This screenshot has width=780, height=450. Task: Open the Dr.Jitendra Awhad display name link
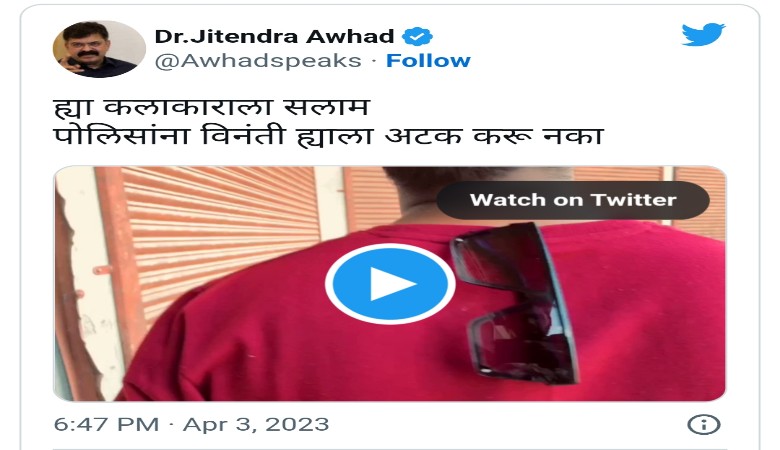pyautogui.click(x=274, y=36)
